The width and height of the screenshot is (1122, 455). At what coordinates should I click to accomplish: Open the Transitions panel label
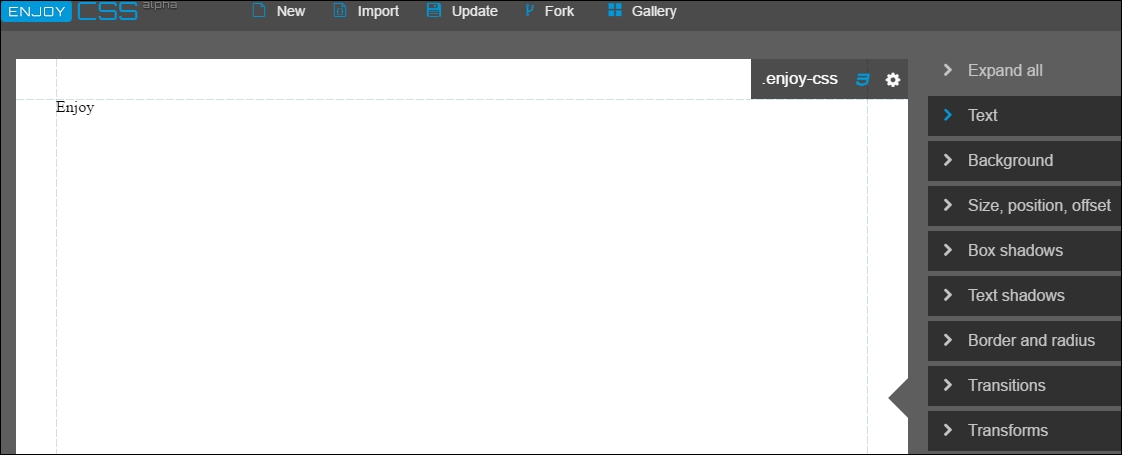[x=1006, y=386]
